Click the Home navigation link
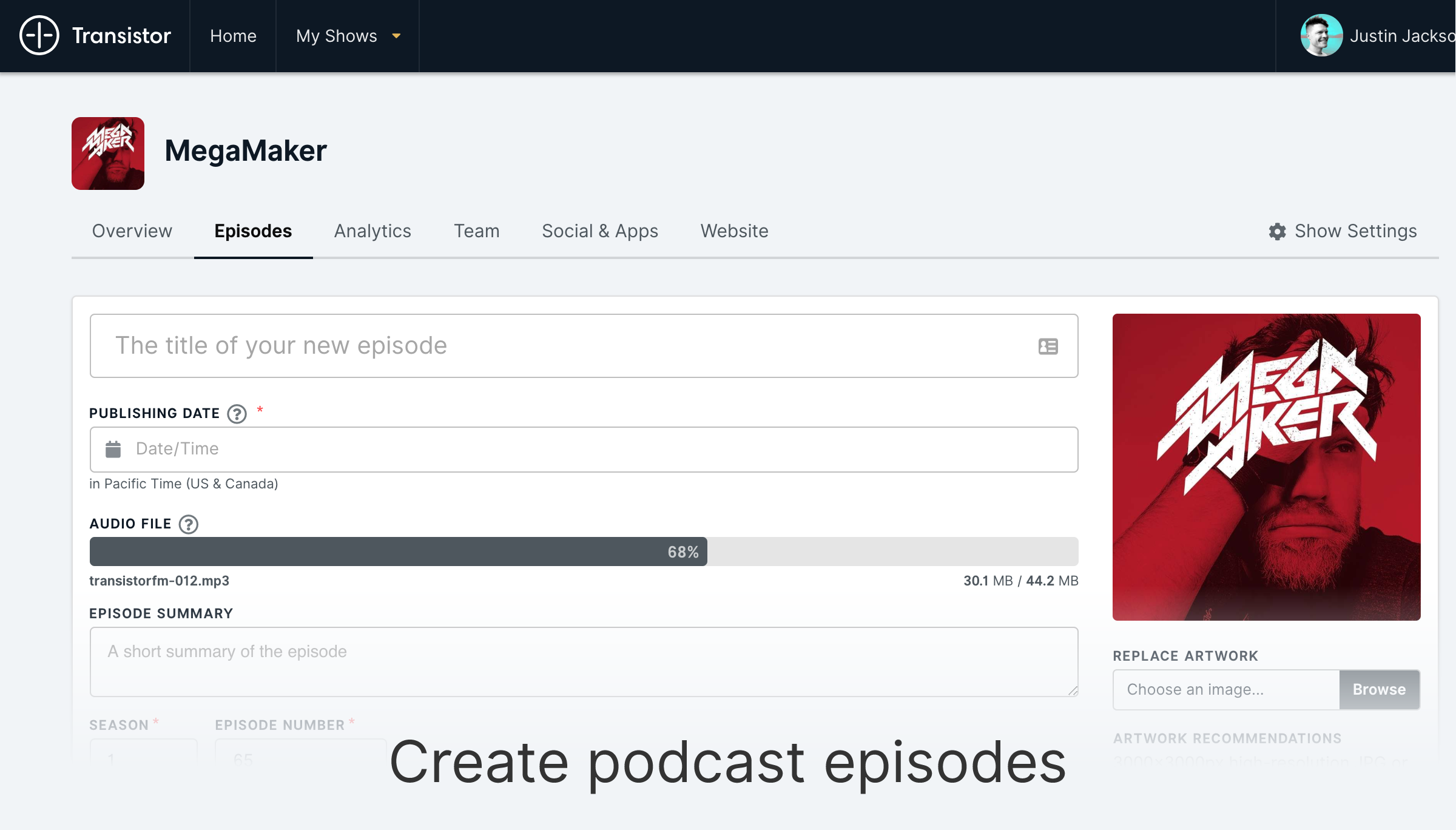 (x=233, y=36)
